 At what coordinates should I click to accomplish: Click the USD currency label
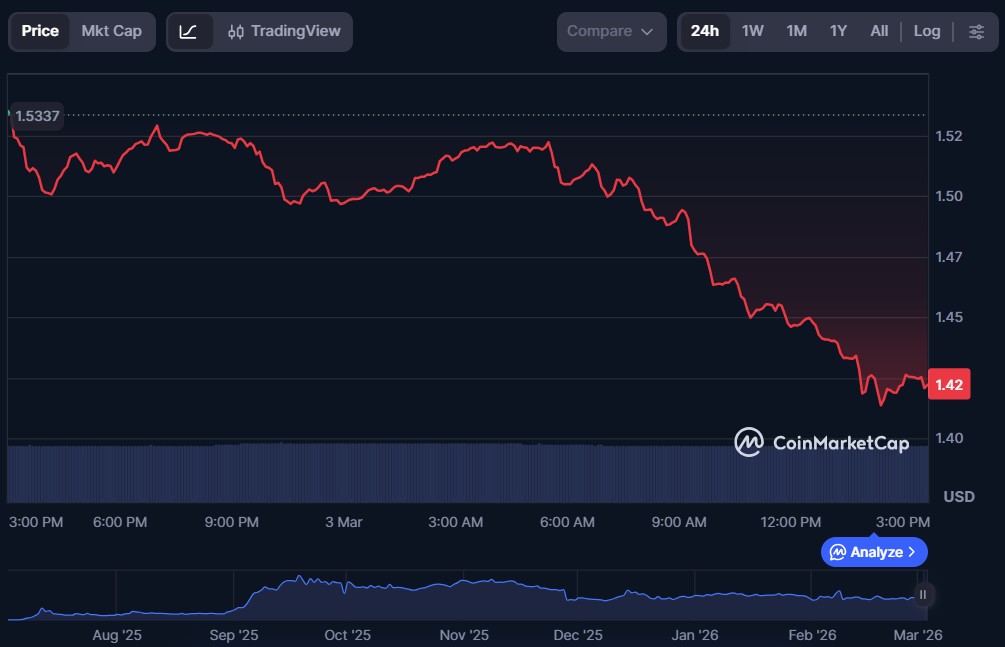[x=958, y=497]
